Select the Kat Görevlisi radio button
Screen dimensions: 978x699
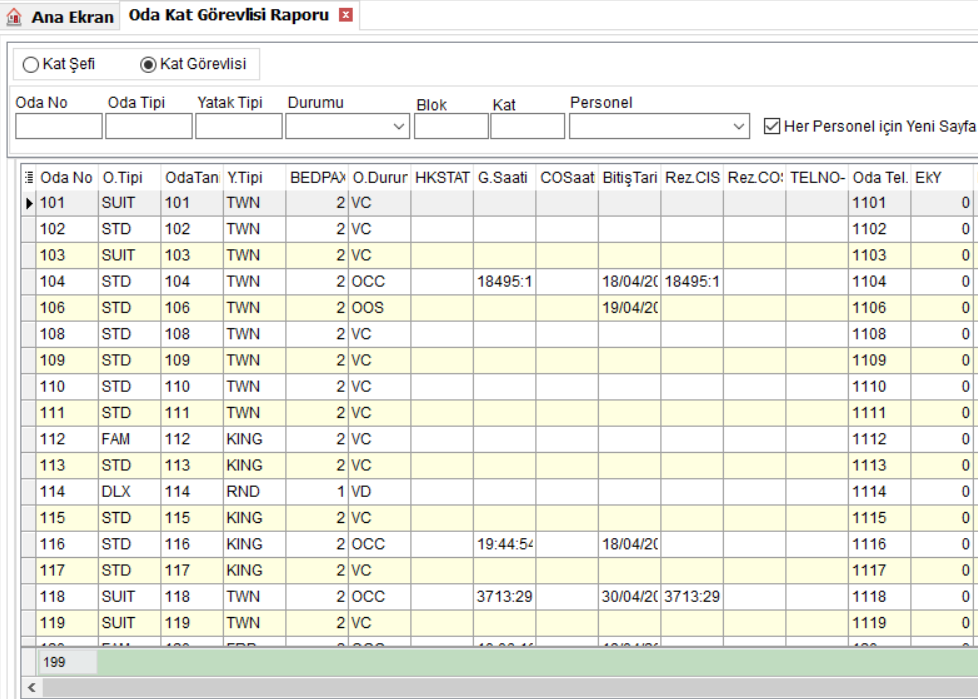148,64
